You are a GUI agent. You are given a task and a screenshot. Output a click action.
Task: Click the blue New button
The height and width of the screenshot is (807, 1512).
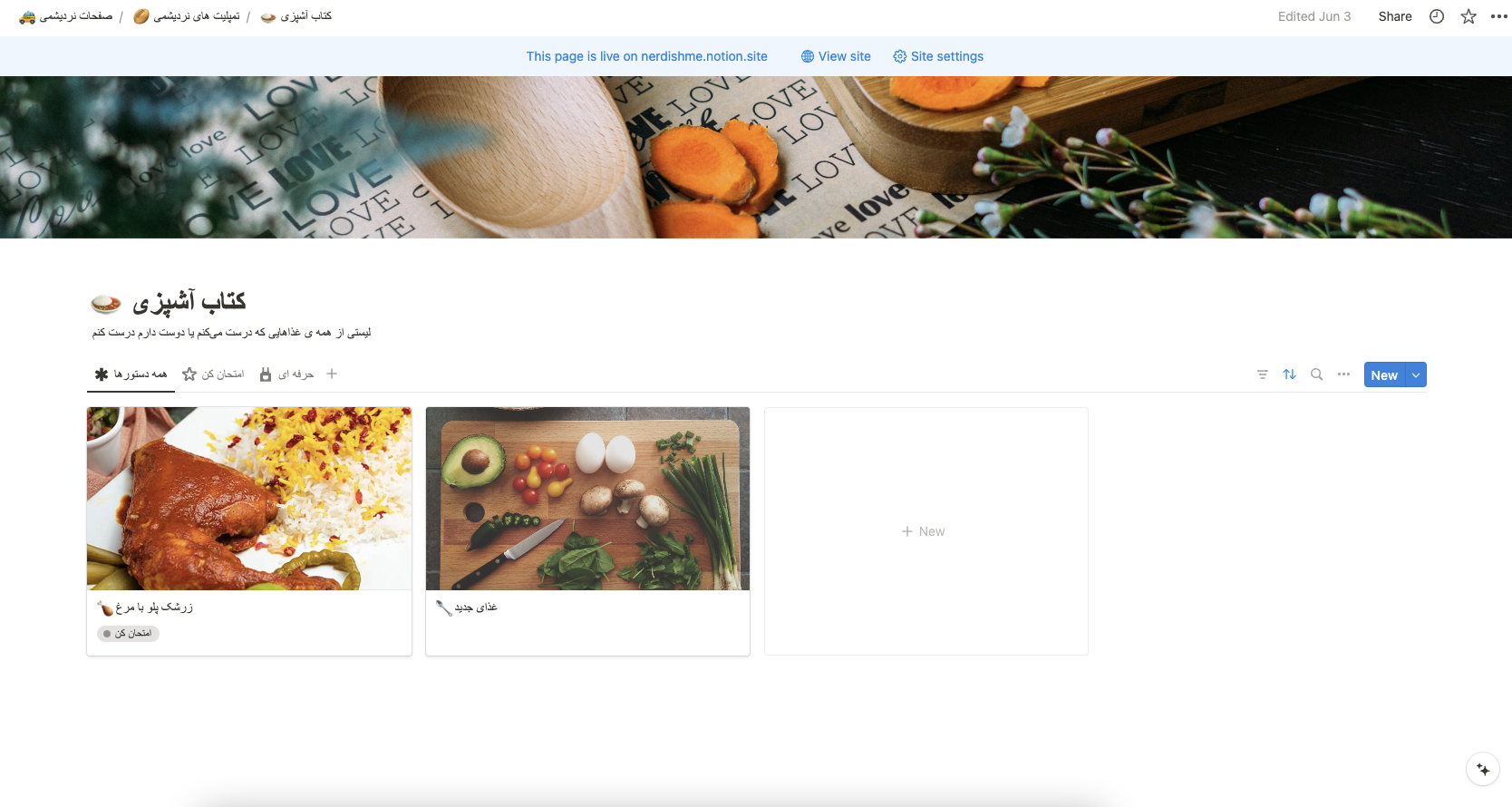(x=1384, y=374)
